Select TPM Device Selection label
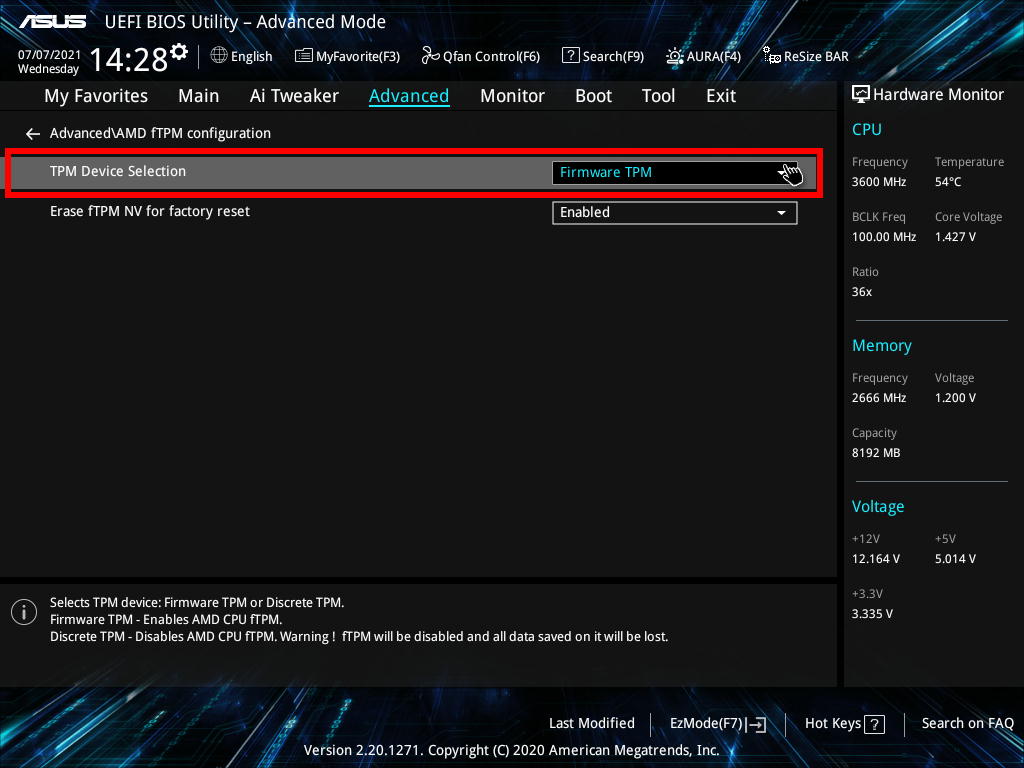Viewport: 1024px width, 768px height. click(x=118, y=171)
